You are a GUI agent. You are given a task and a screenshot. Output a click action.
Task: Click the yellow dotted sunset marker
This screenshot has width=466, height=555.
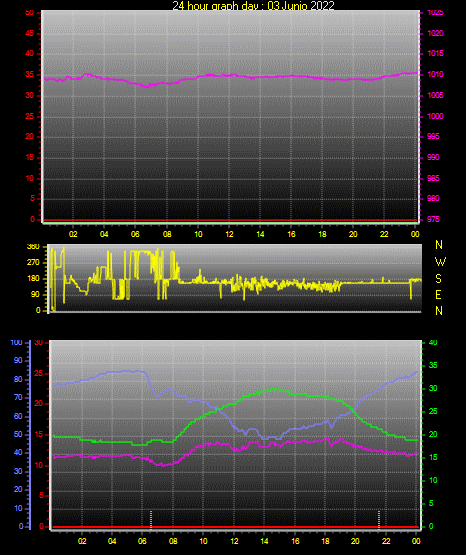[379, 520]
